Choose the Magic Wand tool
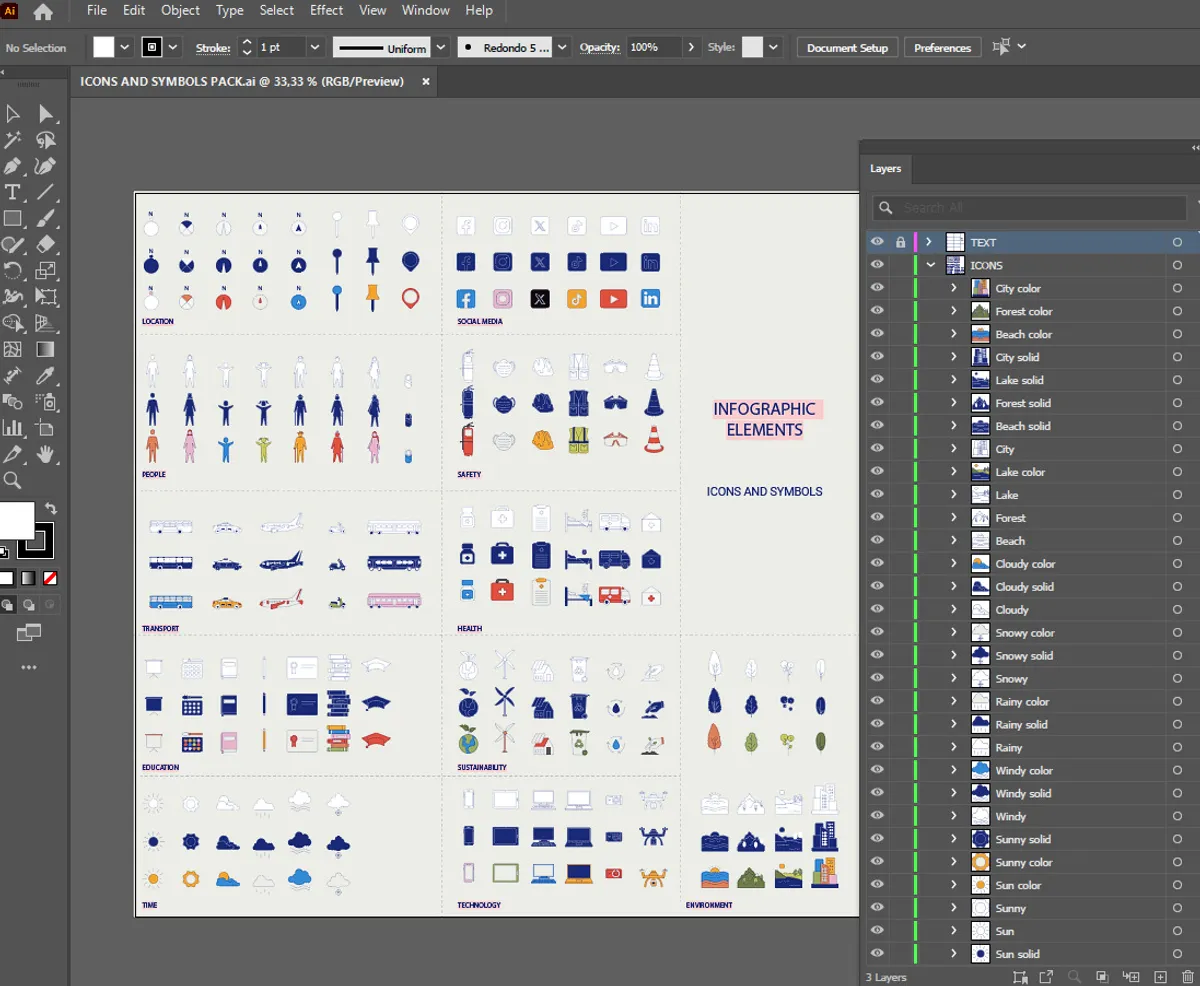This screenshot has height=986, width=1200. pyautogui.click(x=11, y=141)
